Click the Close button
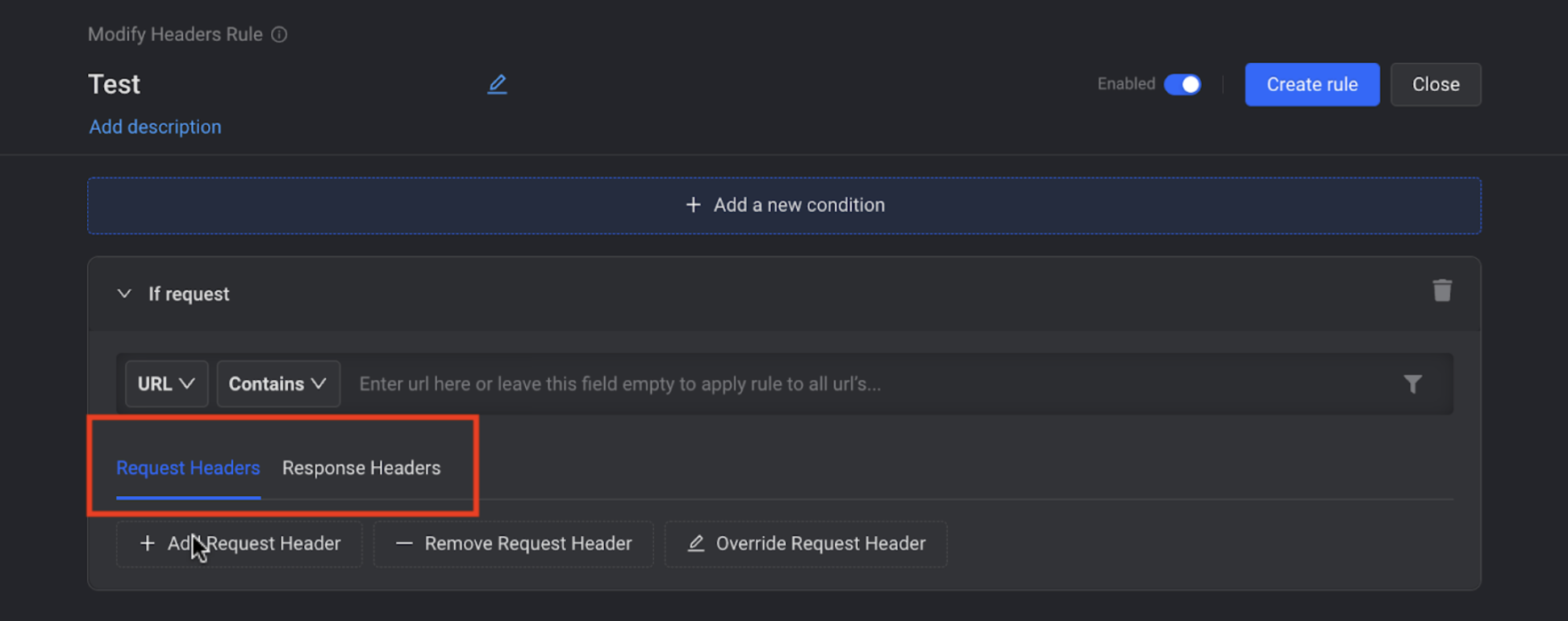 click(1436, 84)
